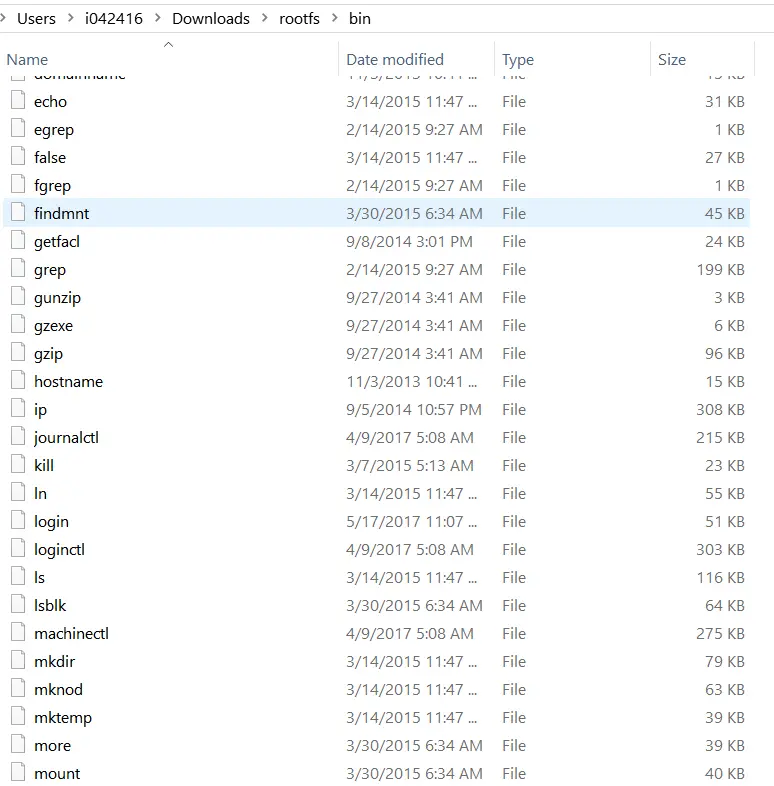Click the mkdir file icon
Screen dimensions: 774x786
click(18, 660)
